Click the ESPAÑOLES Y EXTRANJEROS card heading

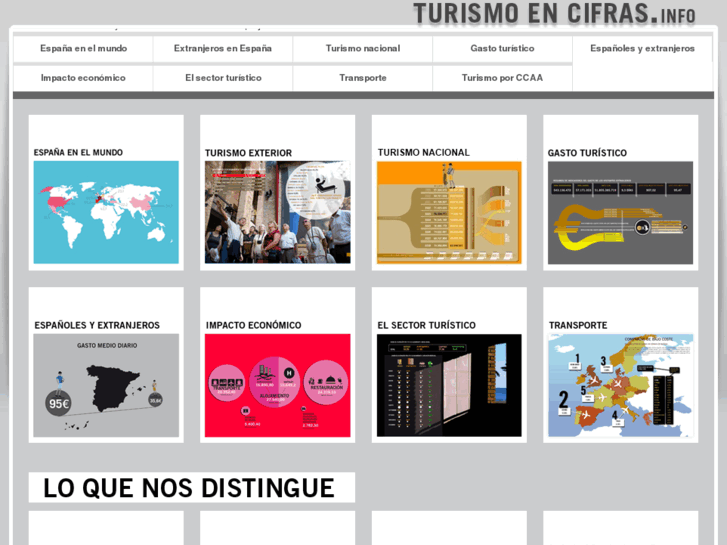pyautogui.click(x=97, y=326)
